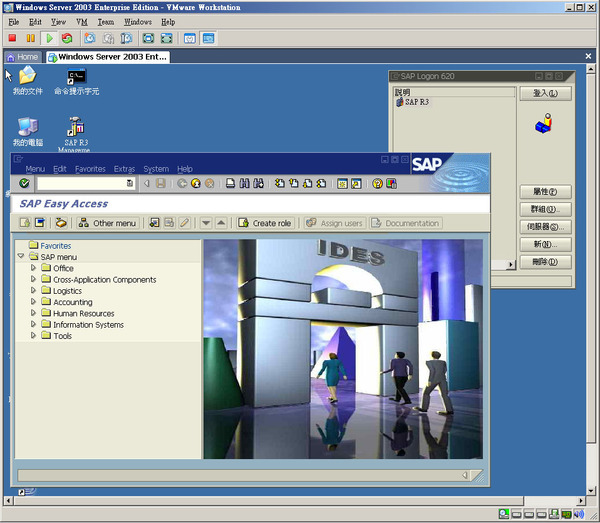The image size is (600, 523).
Task: Expand the Cross-Application Components folder
Action: click(33, 279)
